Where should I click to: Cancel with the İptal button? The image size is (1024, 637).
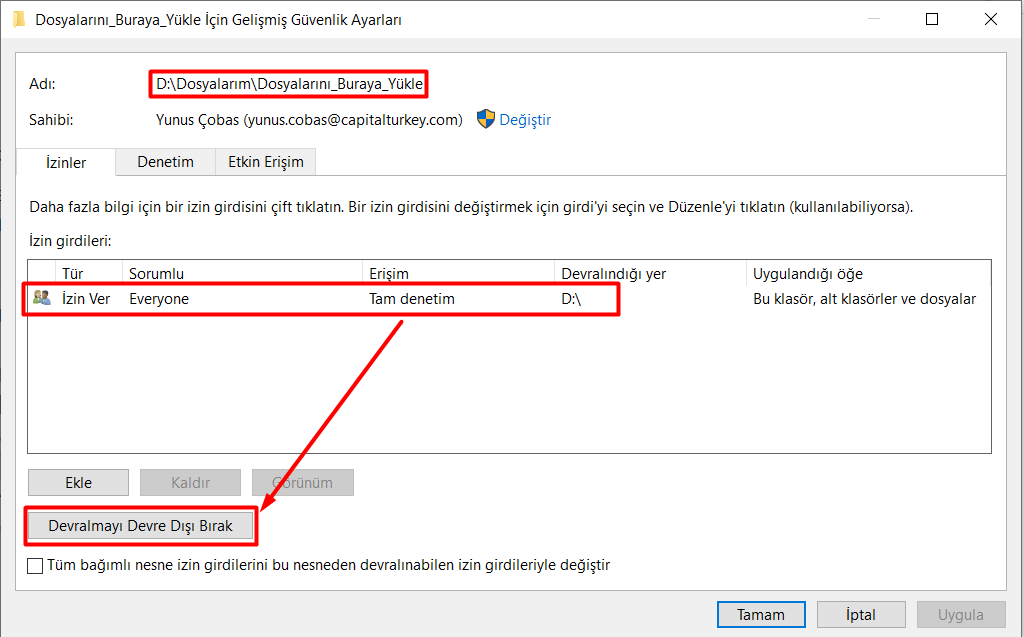pyautogui.click(x=861, y=615)
